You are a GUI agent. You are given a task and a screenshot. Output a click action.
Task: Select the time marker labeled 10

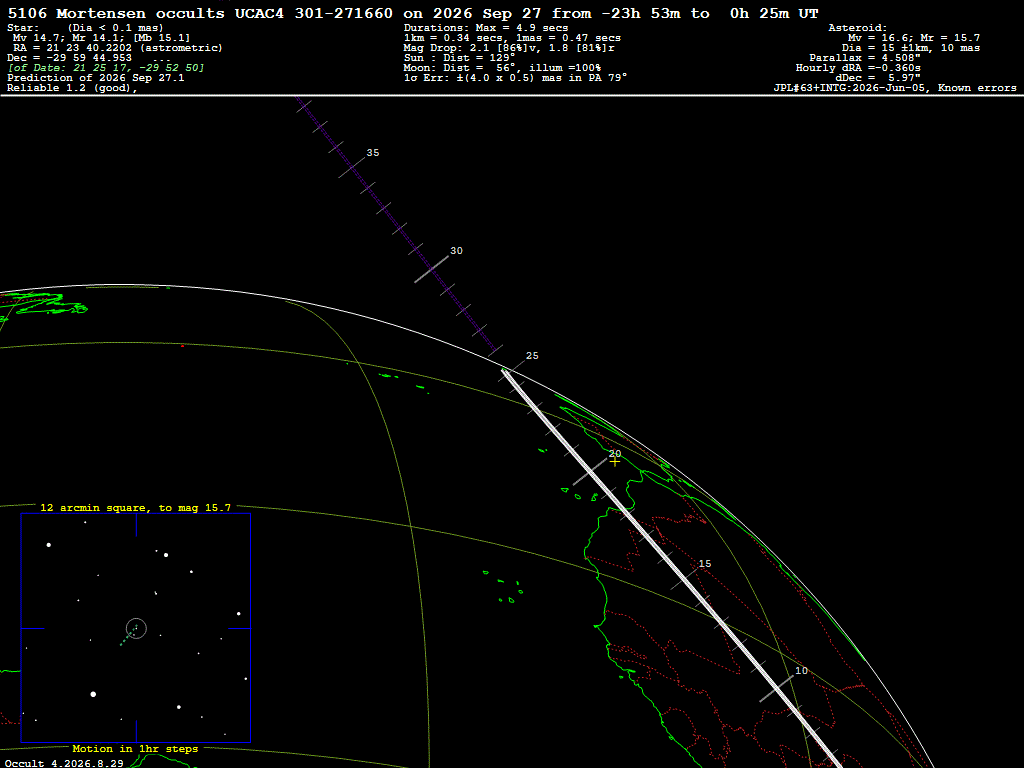coord(801,671)
